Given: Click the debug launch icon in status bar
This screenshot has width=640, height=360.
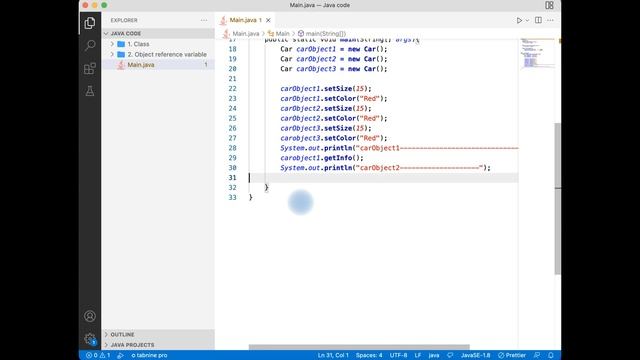Looking at the screenshot, I should 120,355.
